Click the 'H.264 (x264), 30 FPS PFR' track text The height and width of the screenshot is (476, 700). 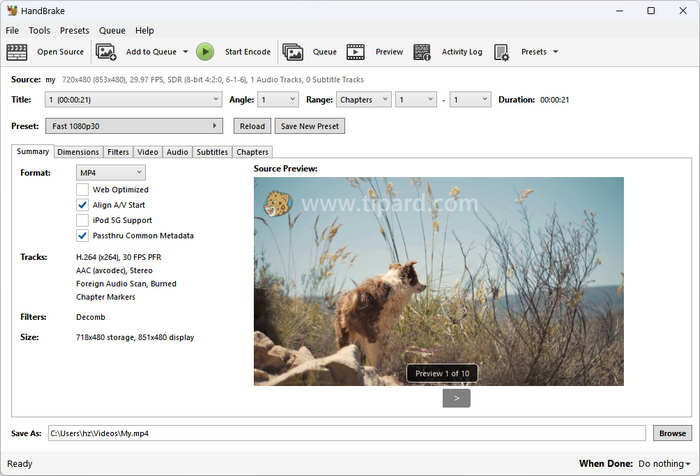pyautogui.click(x=119, y=257)
